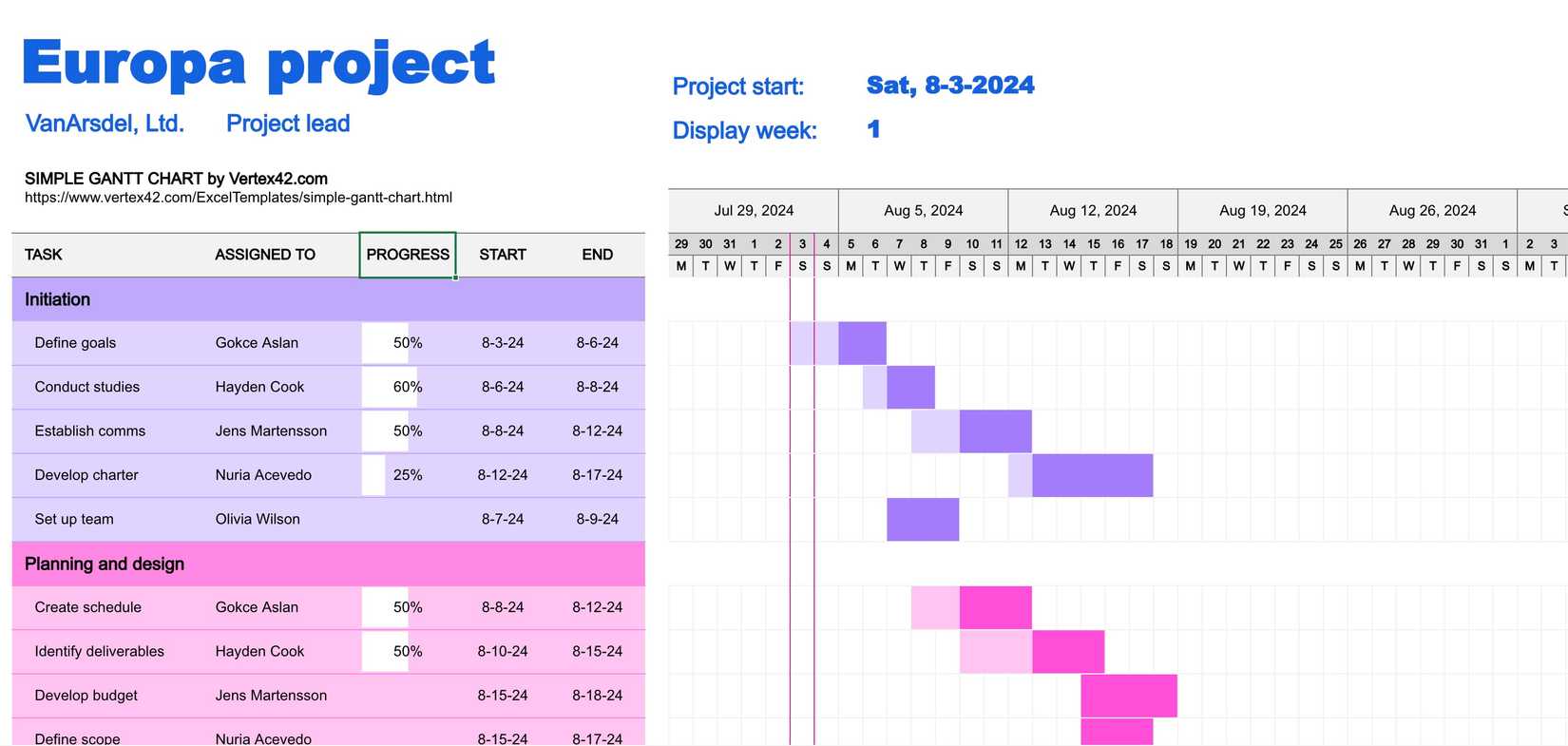The width and height of the screenshot is (1568, 746).
Task: Click the Europa project title
Action: (258, 64)
